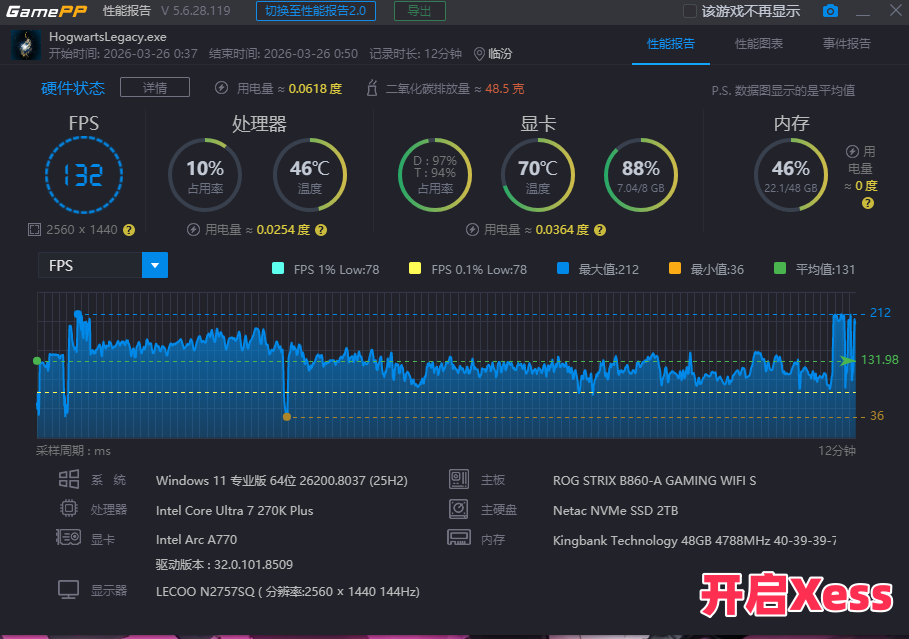The image size is (909, 639).
Task: Click the RAM stick icon beside 内存 info
Action: [459, 538]
